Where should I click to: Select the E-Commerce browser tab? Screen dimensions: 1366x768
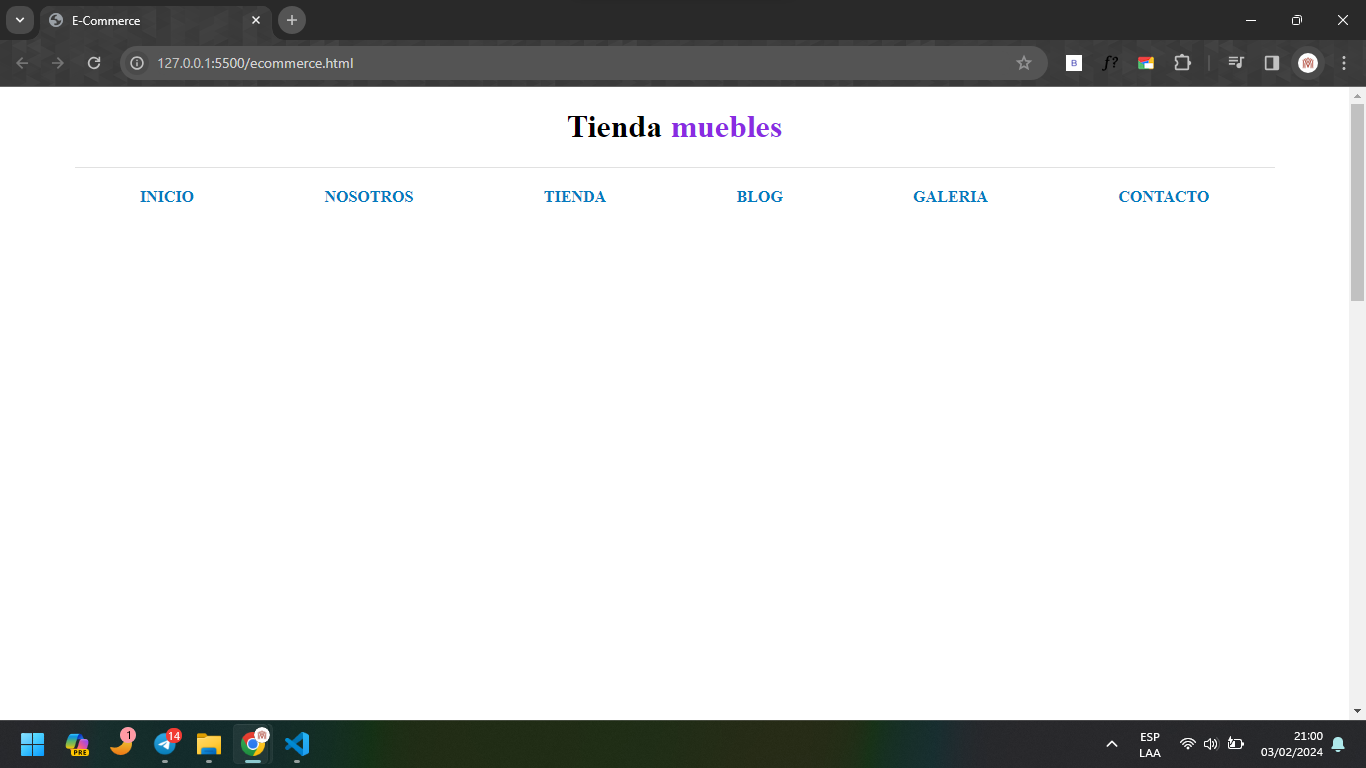[155, 20]
